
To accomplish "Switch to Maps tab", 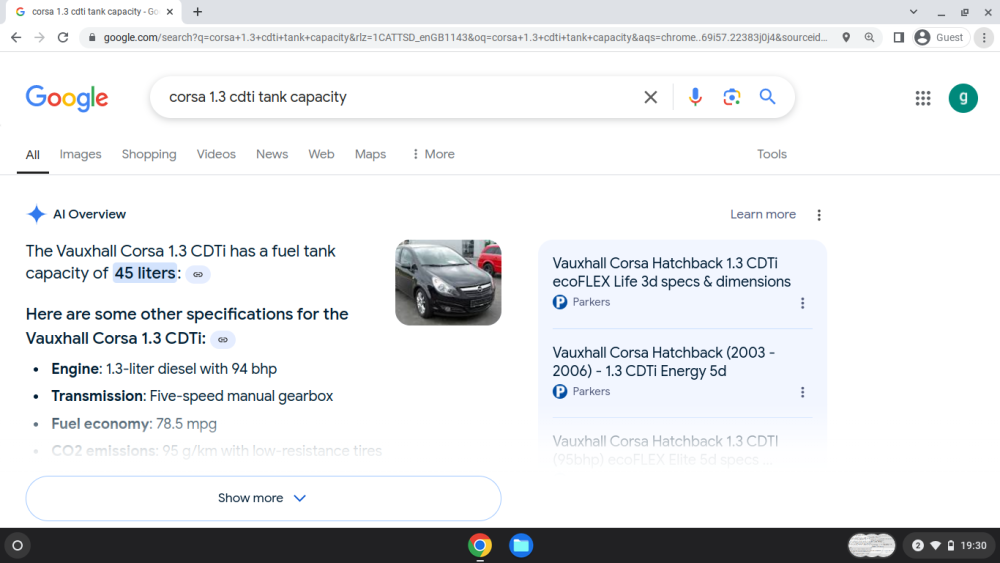I will [371, 154].
